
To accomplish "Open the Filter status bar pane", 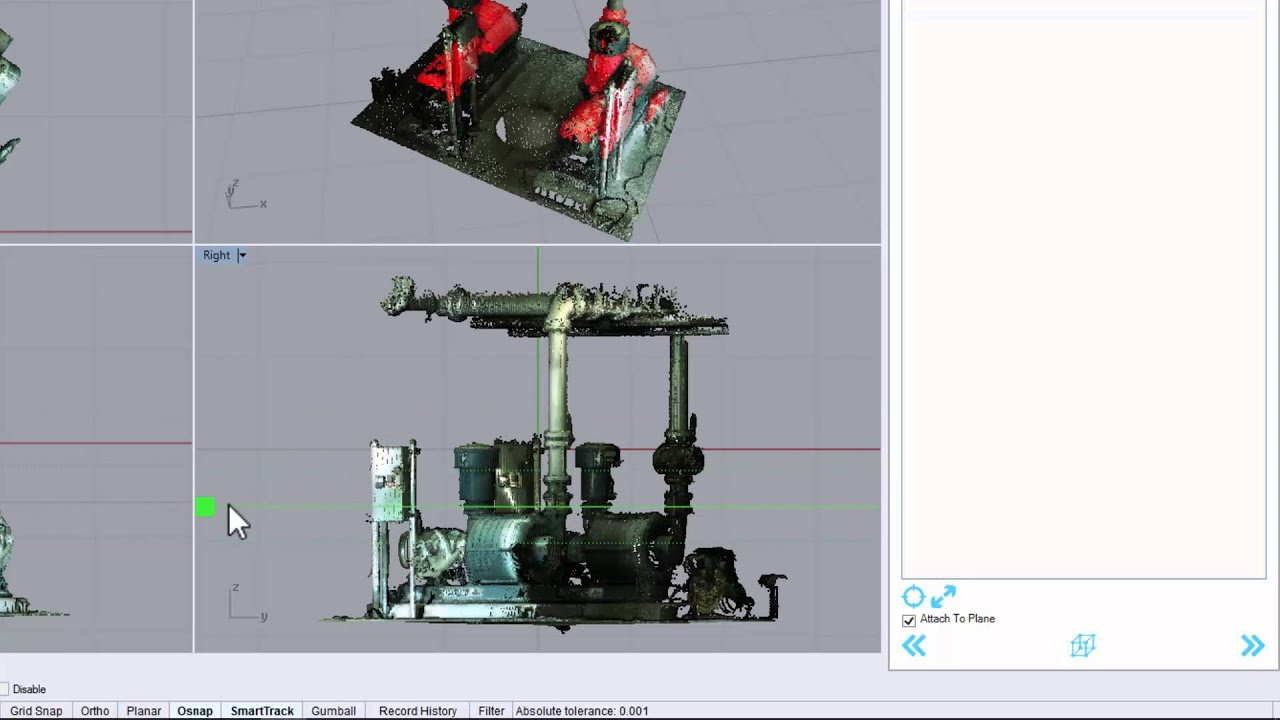I will 491,711.
